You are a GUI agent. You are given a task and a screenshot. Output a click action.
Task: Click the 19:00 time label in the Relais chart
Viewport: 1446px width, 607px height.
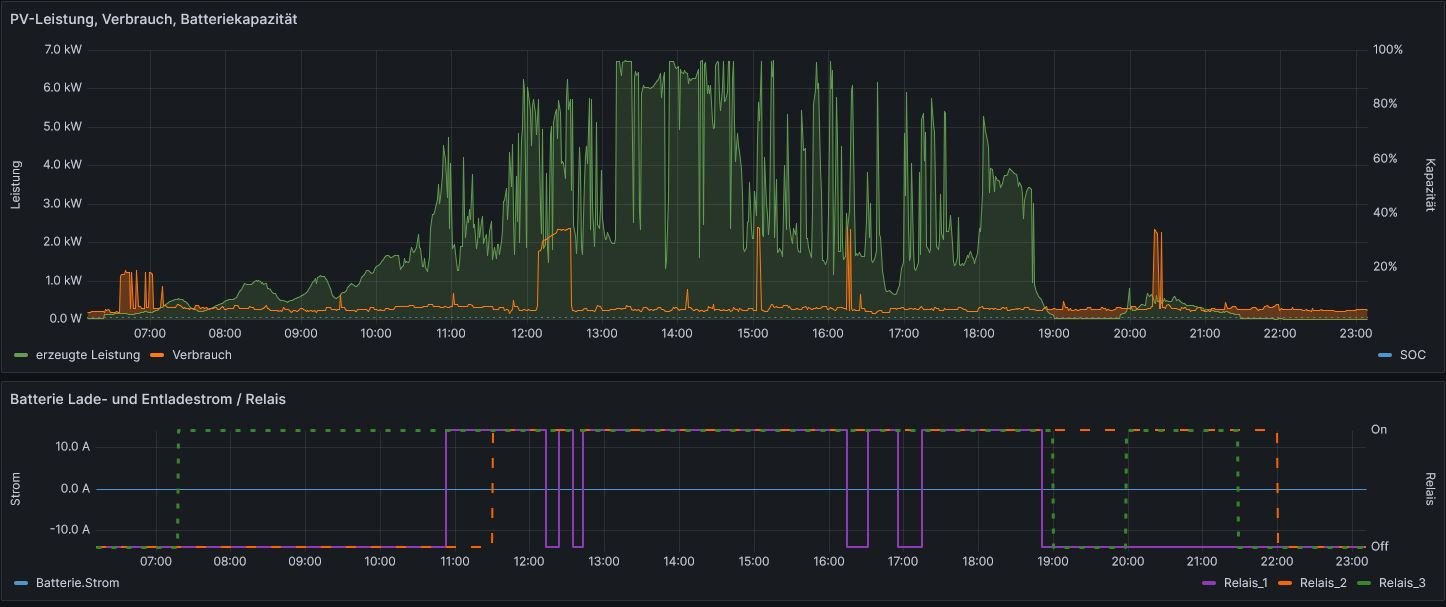1052,561
